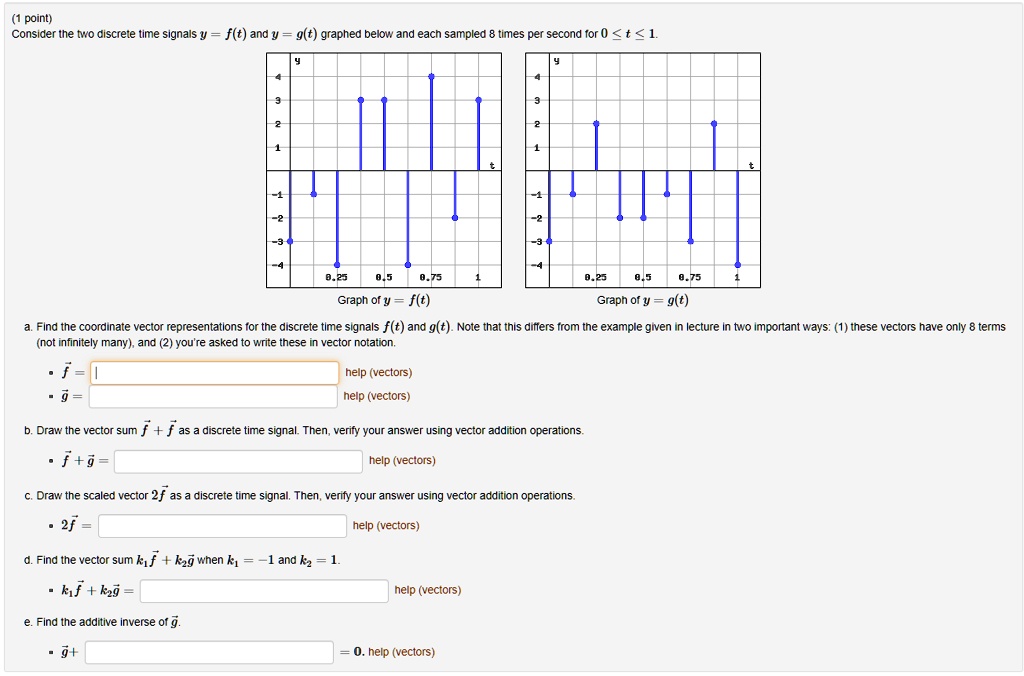This screenshot has width=1024, height=676.
Task: Select the f⃗ + g⃗ answer box
Action: click(235, 461)
